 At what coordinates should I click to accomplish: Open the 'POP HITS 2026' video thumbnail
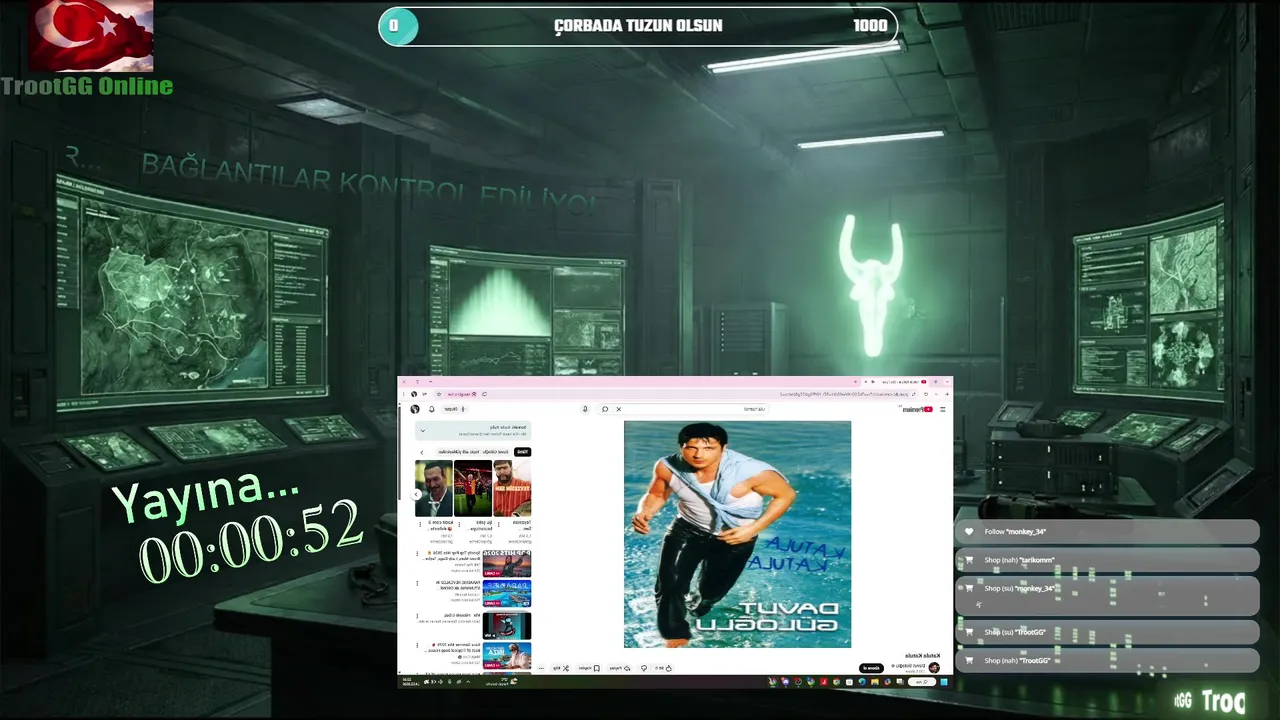click(x=507, y=564)
